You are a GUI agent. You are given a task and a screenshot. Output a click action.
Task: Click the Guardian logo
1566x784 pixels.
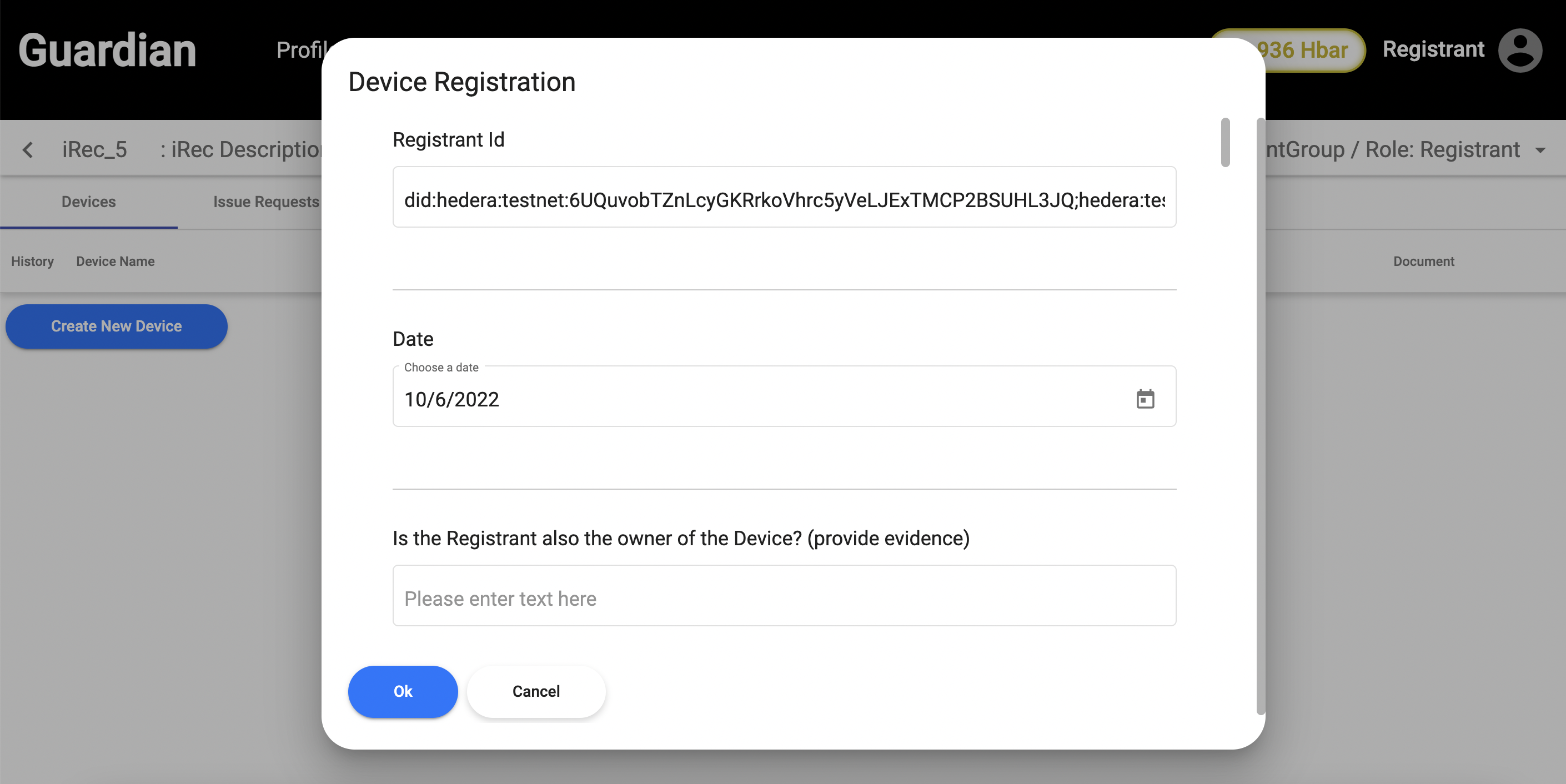pos(107,51)
